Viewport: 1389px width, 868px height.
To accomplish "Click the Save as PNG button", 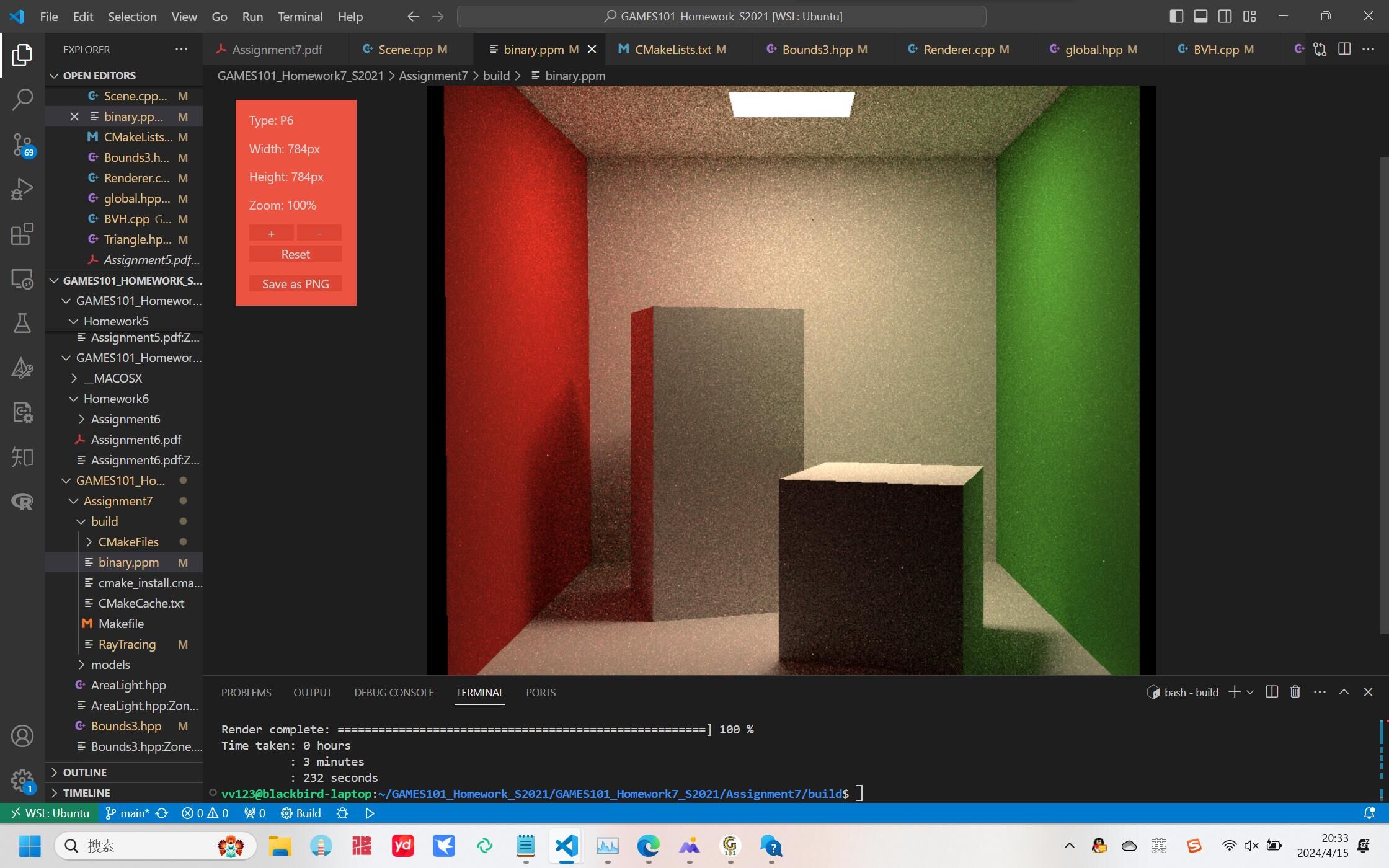I will (x=295, y=284).
